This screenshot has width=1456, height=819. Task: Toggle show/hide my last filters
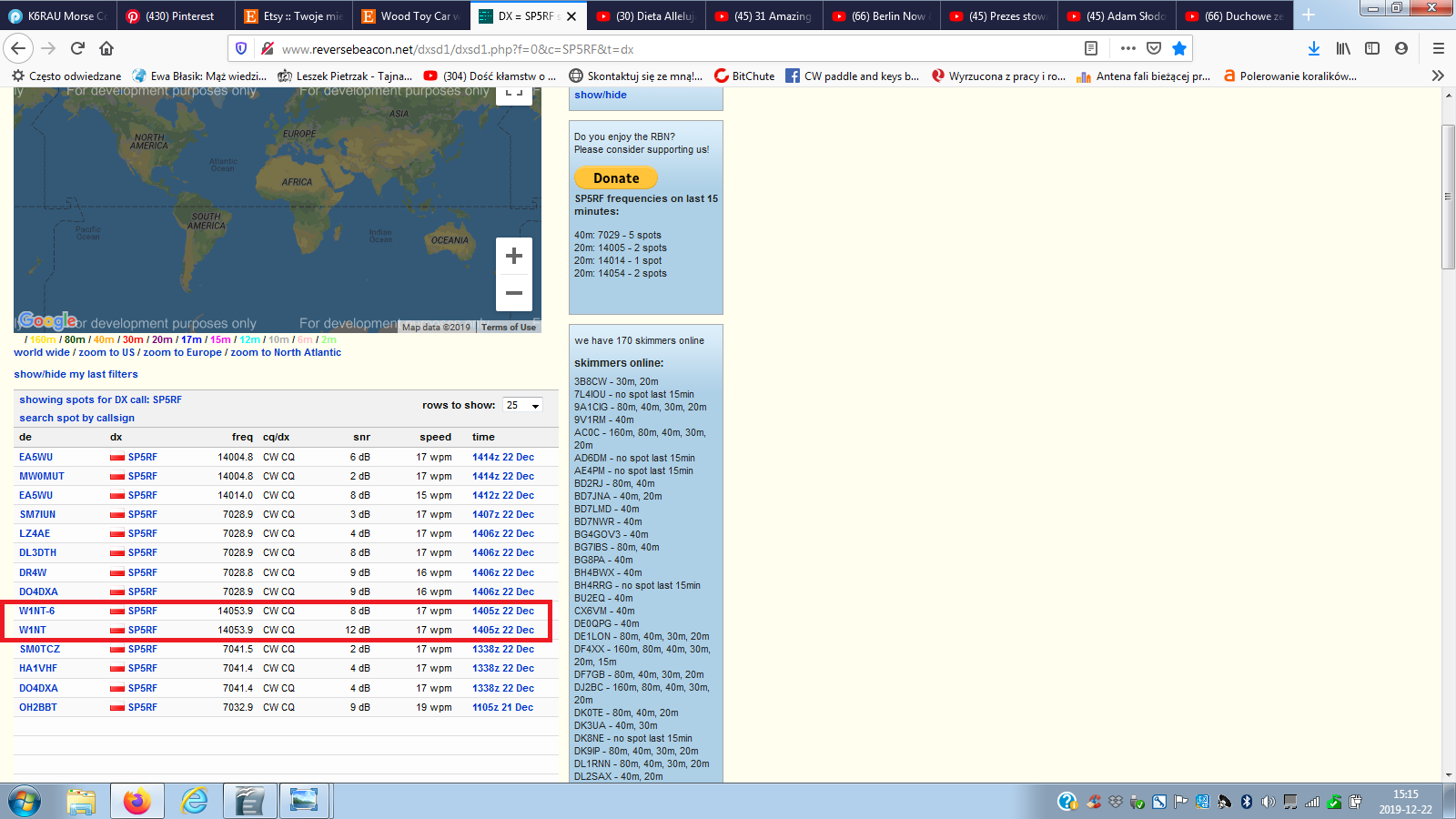76,374
